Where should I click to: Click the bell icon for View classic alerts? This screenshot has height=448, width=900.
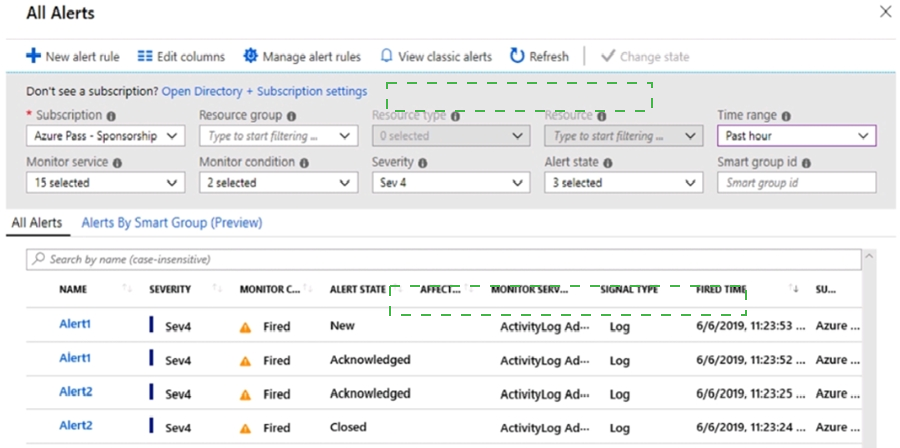(387, 56)
